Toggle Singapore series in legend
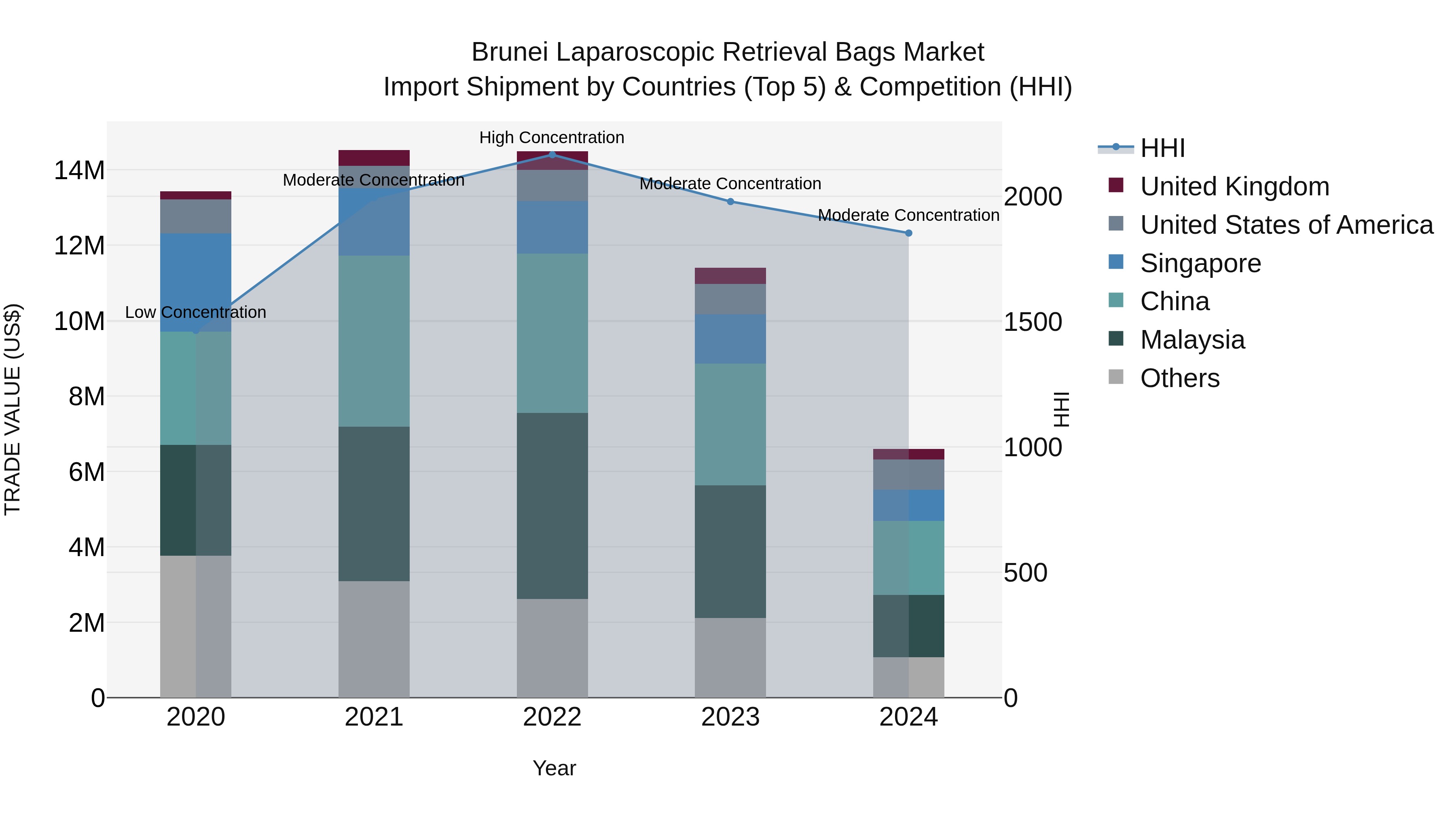This screenshot has height=819, width=1456. 1185,263
